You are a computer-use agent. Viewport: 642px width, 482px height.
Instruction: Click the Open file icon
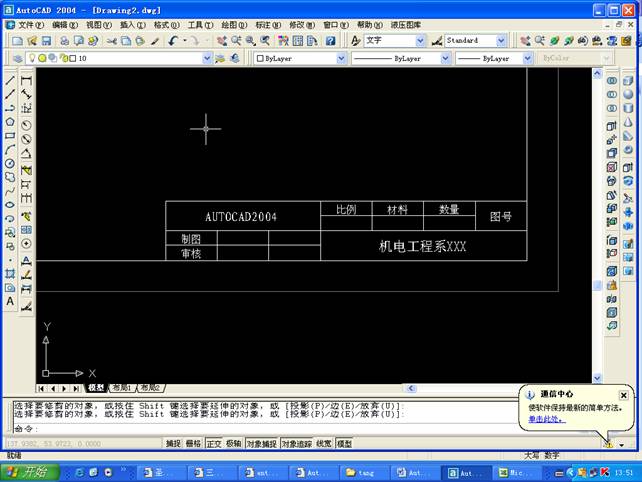point(32,41)
